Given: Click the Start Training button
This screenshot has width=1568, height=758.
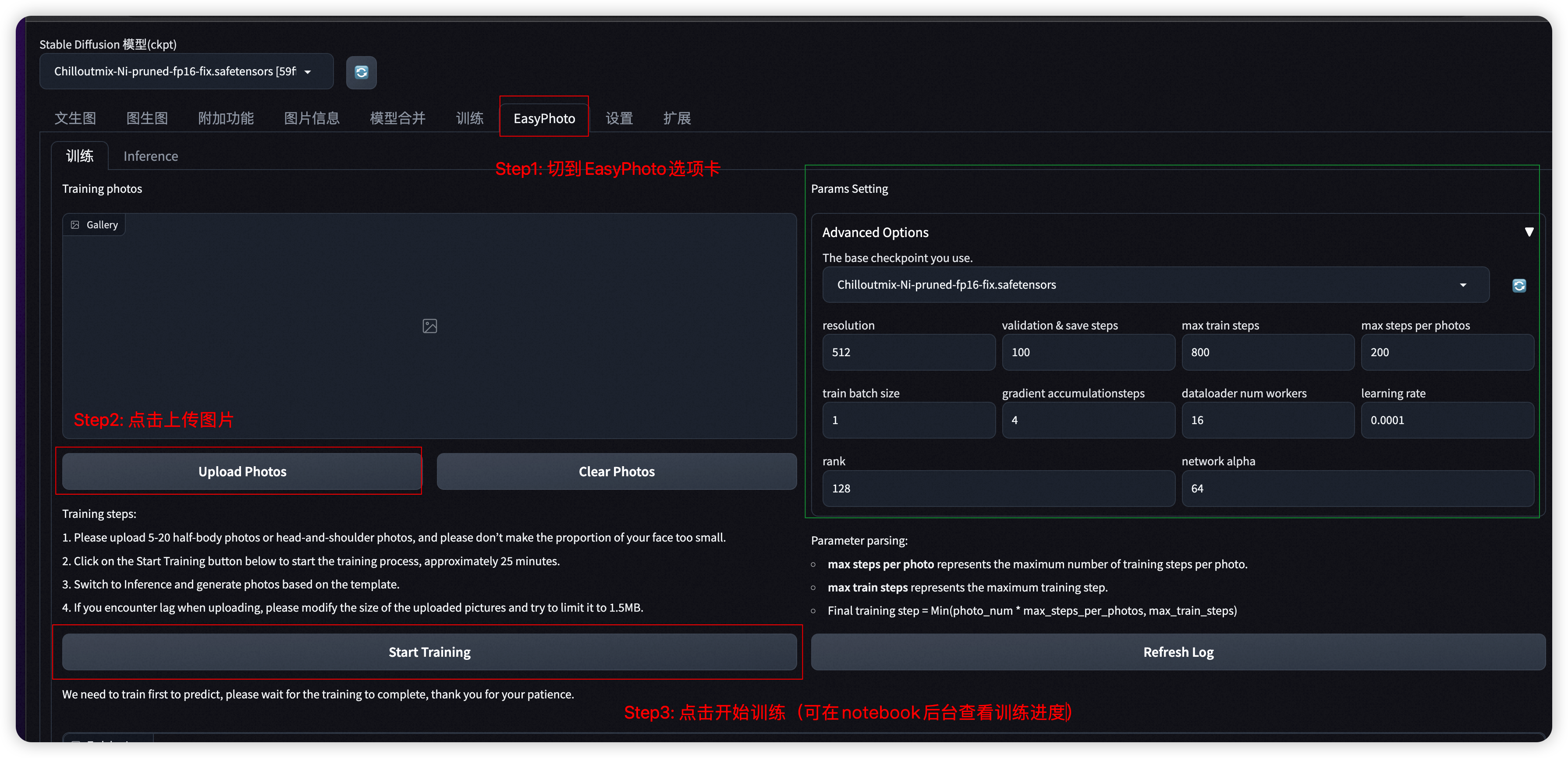Looking at the screenshot, I should click(429, 652).
